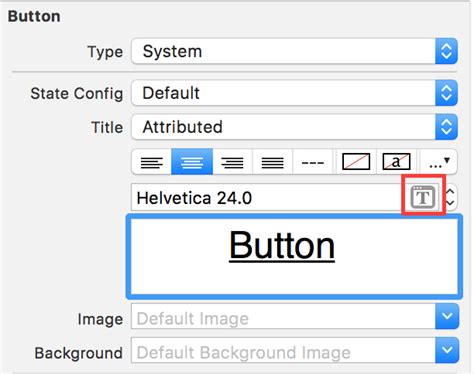The width and height of the screenshot is (474, 374).
Task: Increase font size with stepper up arrow
Action: pyautogui.click(x=450, y=192)
